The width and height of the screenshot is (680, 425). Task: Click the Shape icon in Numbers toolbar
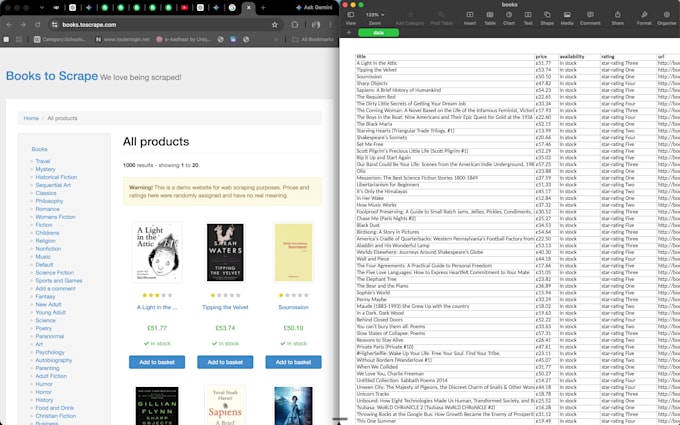pyautogui.click(x=547, y=18)
